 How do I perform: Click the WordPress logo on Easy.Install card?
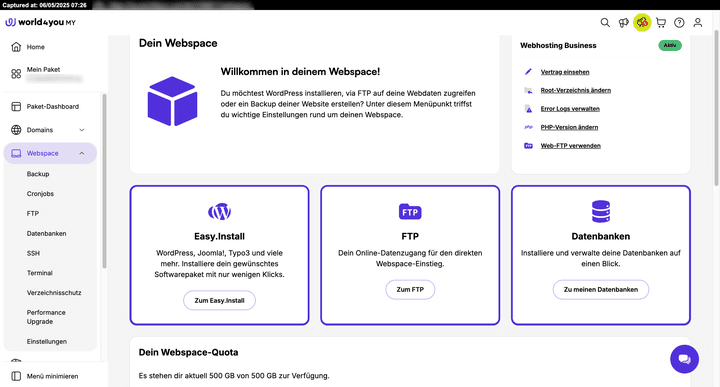219,212
